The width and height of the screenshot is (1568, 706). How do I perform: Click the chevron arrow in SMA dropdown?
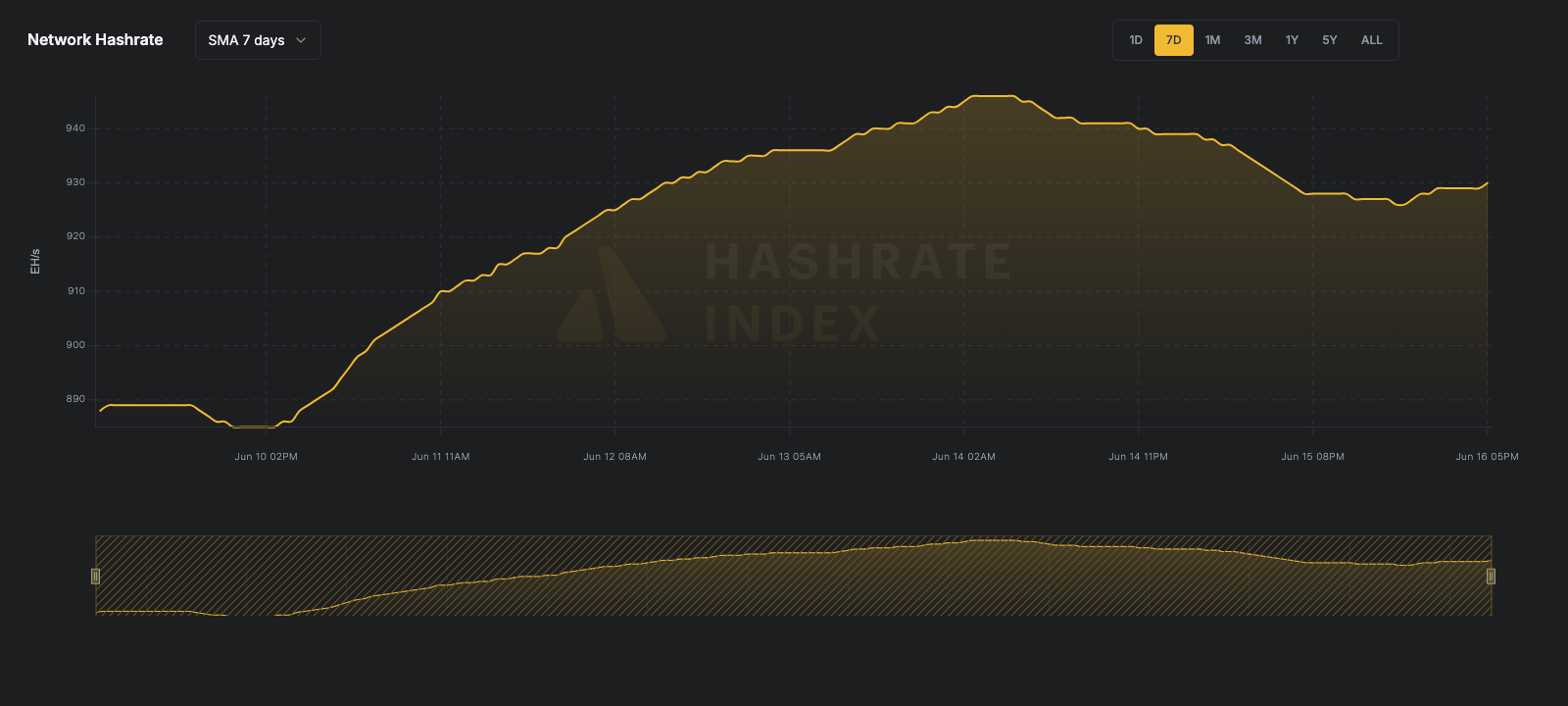point(301,40)
